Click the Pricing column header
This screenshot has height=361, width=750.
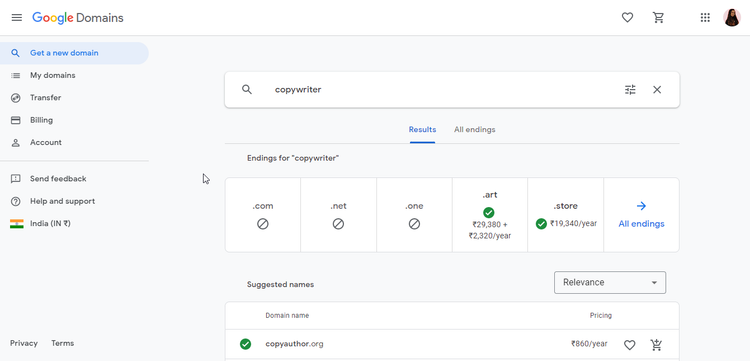coord(601,316)
